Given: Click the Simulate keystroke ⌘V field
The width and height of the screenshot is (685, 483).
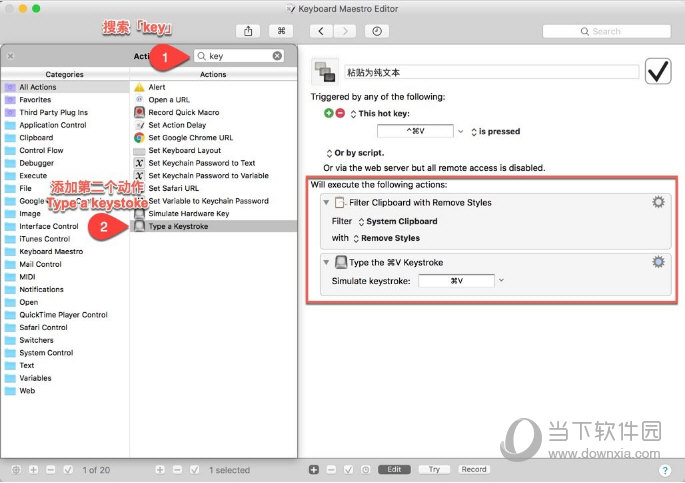Looking at the screenshot, I should click(457, 281).
